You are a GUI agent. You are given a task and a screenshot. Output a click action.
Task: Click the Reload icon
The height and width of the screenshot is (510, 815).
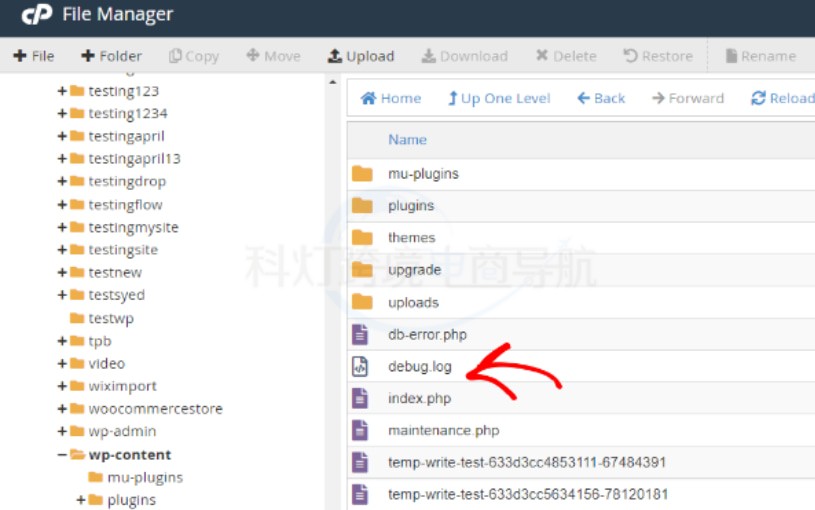759,98
